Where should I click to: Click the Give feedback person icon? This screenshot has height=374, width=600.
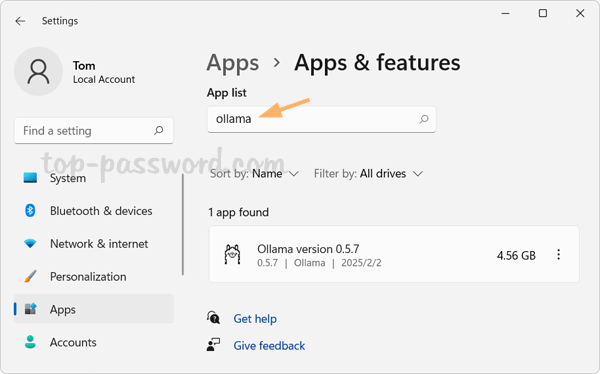[214, 345]
